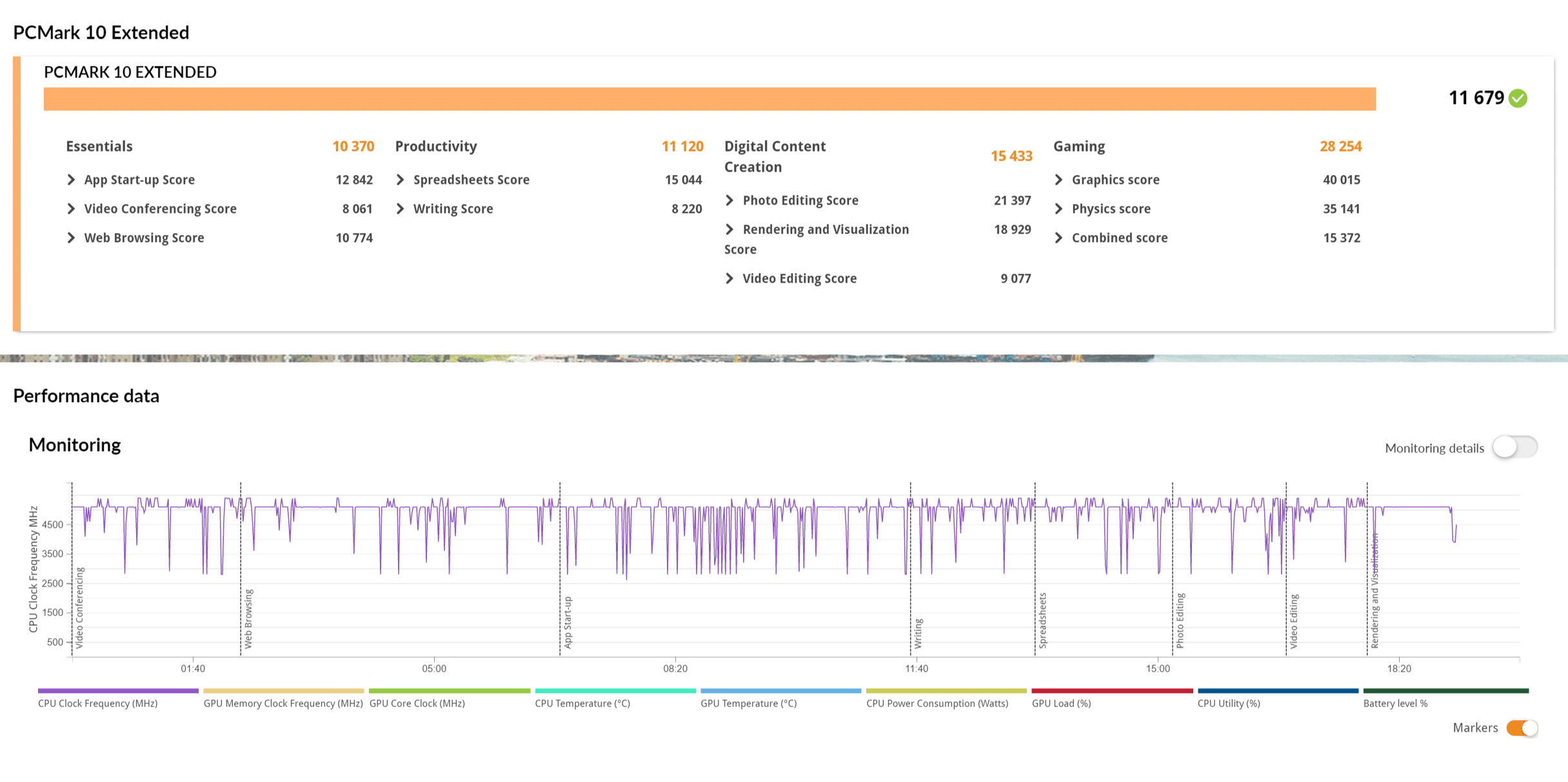The width and height of the screenshot is (1568, 782).
Task: Click the Monitoring section heading
Action: pos(75,445)
